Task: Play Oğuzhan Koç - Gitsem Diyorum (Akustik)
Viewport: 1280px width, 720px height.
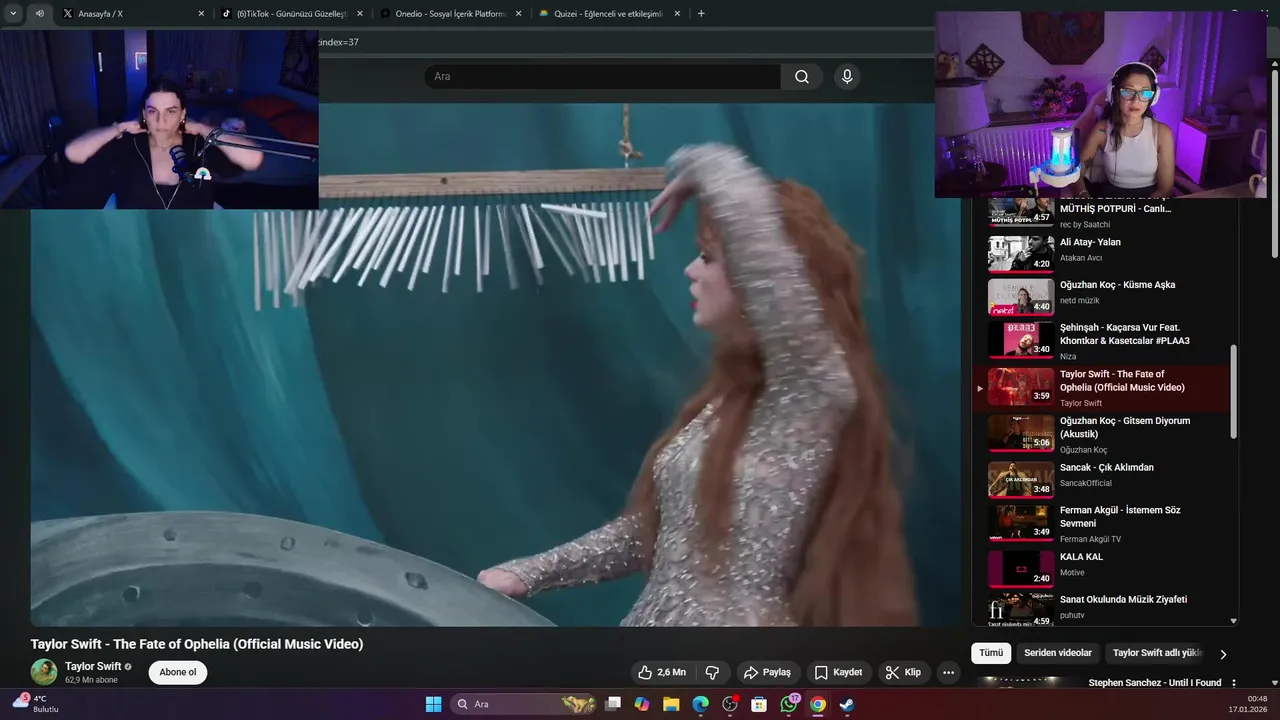Action: (1100, 434)
